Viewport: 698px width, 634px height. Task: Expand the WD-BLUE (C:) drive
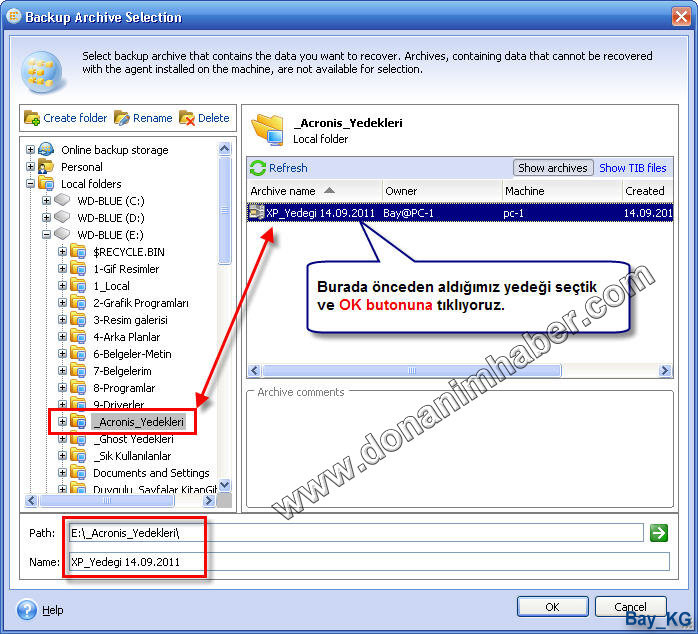point(46,200)
